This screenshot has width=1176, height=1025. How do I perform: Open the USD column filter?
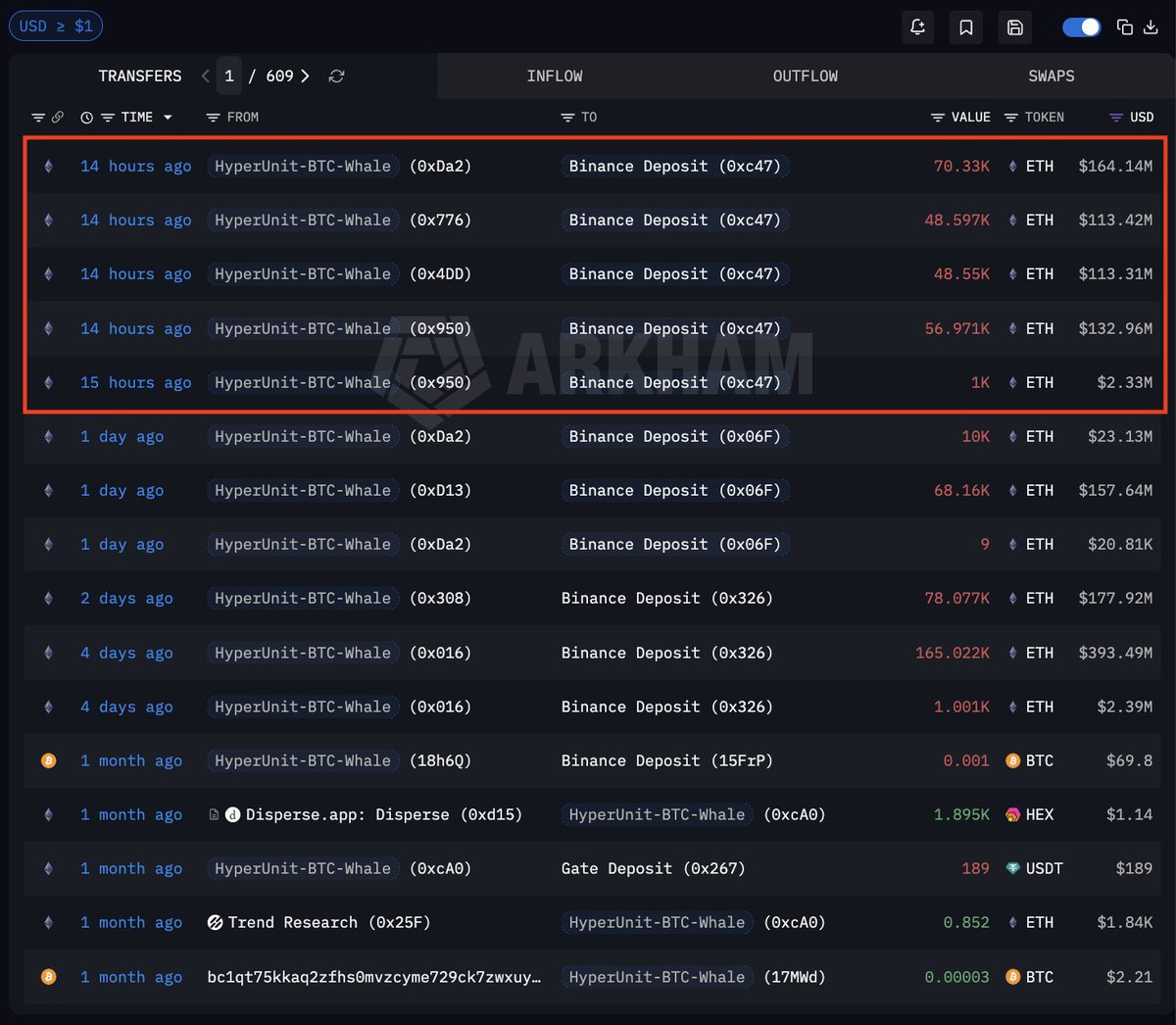(x=1115, y=118)
